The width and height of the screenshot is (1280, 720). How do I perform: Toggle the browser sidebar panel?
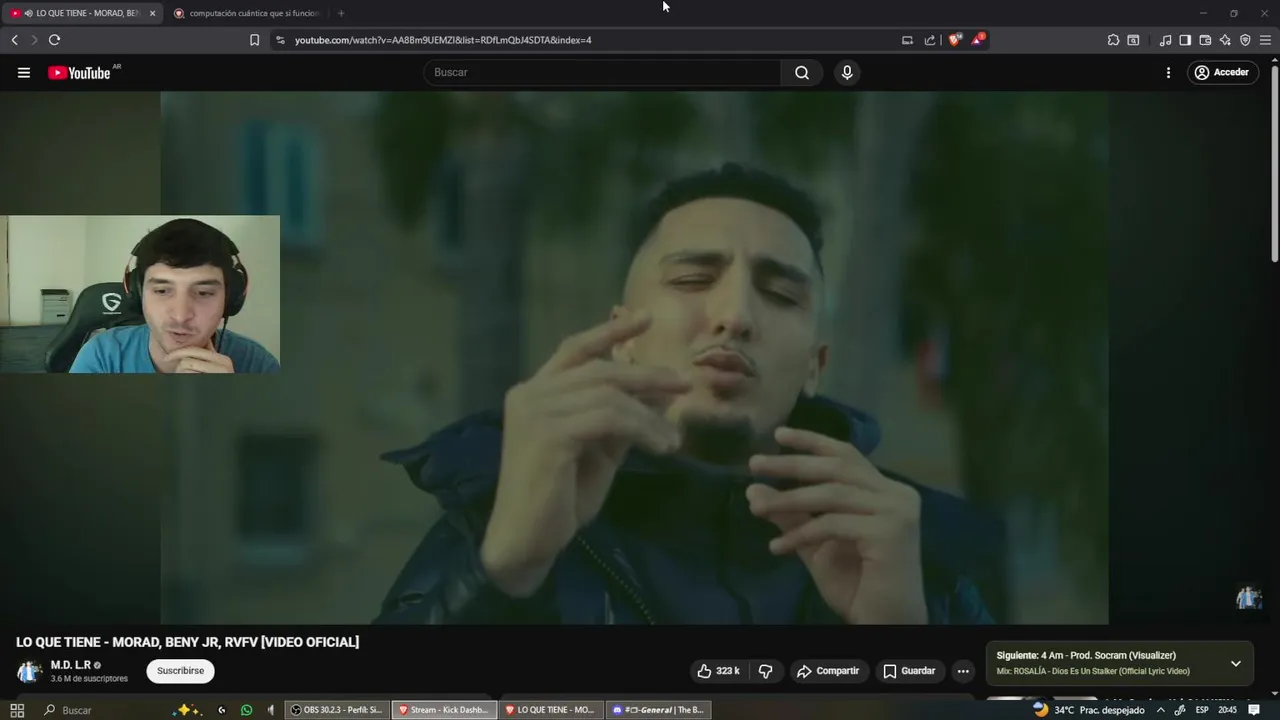click(x=1185, y=40)
